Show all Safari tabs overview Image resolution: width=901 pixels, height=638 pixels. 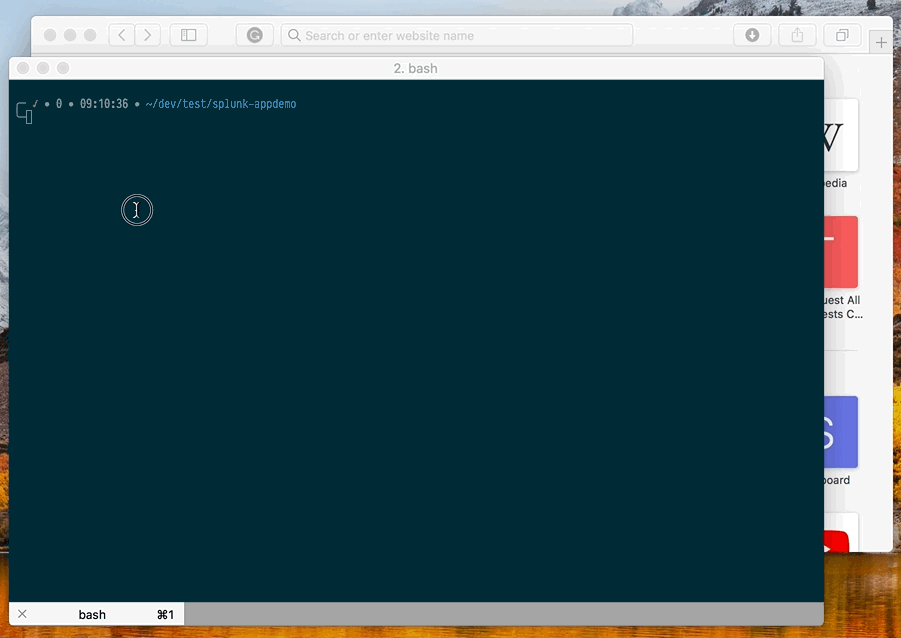point(842,35)
